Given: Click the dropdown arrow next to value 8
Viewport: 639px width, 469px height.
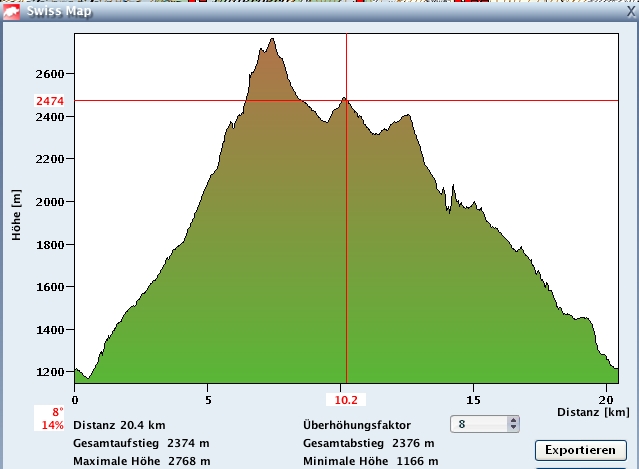Looking at the screenshot, I should [x=513, y=425].
